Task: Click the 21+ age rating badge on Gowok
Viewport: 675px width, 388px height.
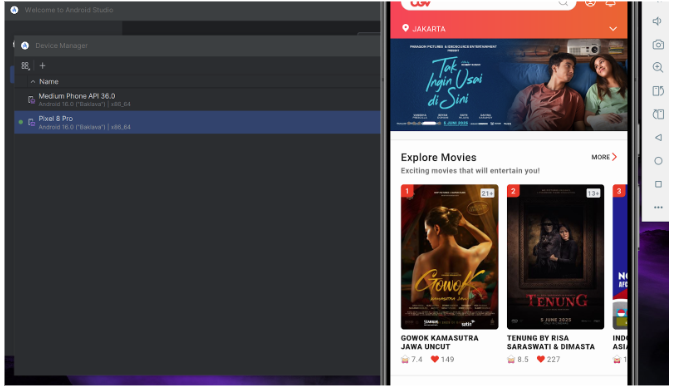Action: click(487, 193)
